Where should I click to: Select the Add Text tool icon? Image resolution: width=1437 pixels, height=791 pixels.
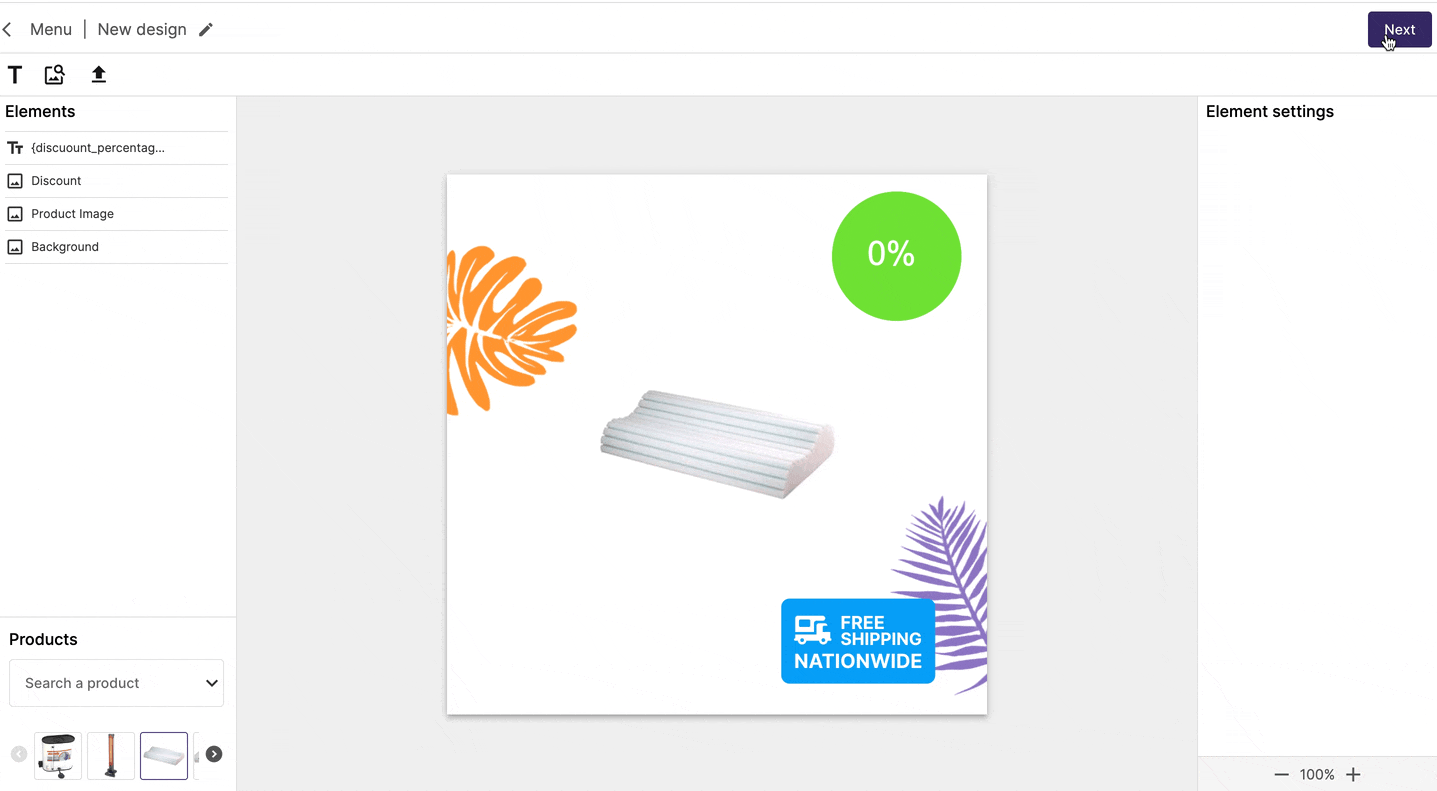[15, 75]
